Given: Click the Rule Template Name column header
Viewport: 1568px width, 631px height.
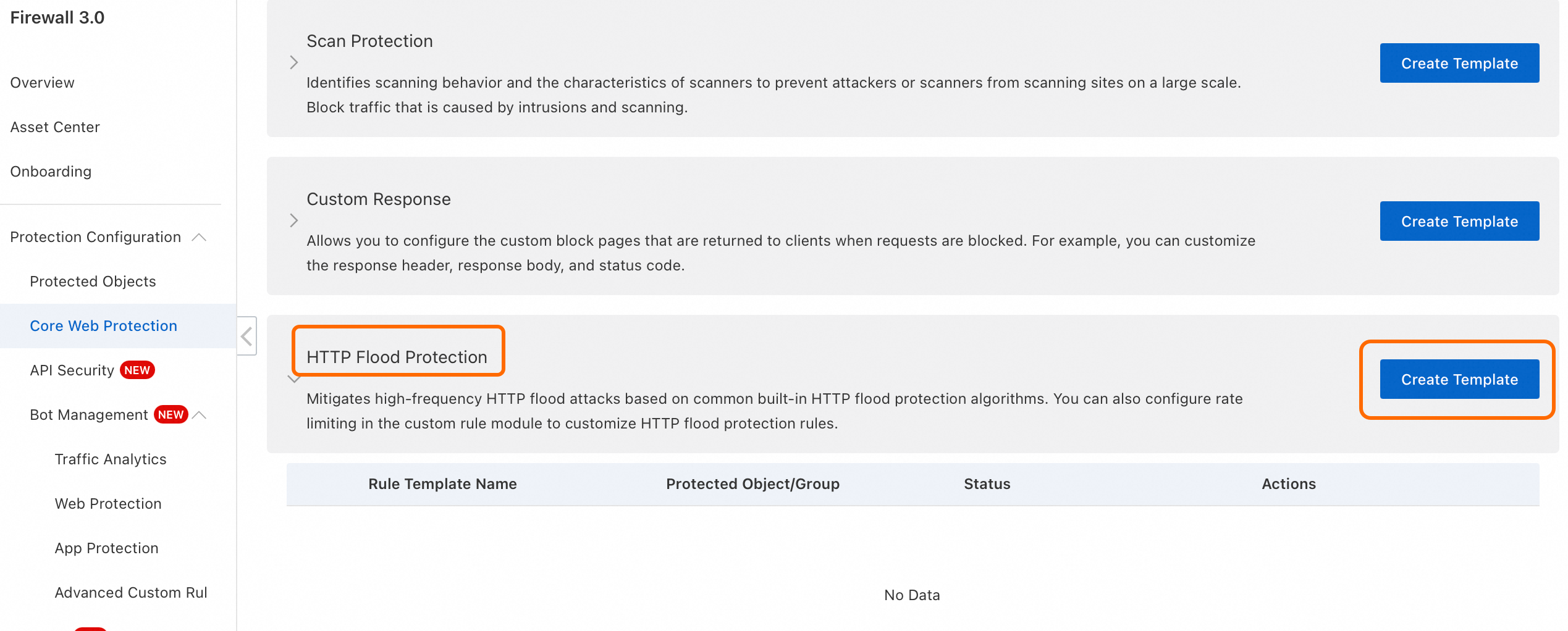Looking at the screenshot, I should click(442, 484).
